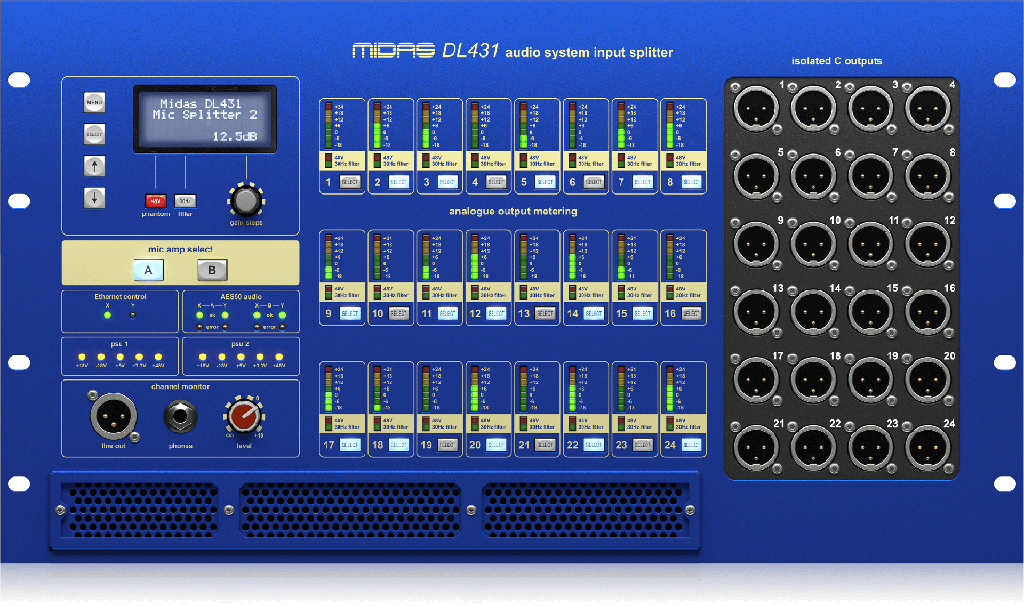Click isolated C output XLR connector 6

point(814,176)
